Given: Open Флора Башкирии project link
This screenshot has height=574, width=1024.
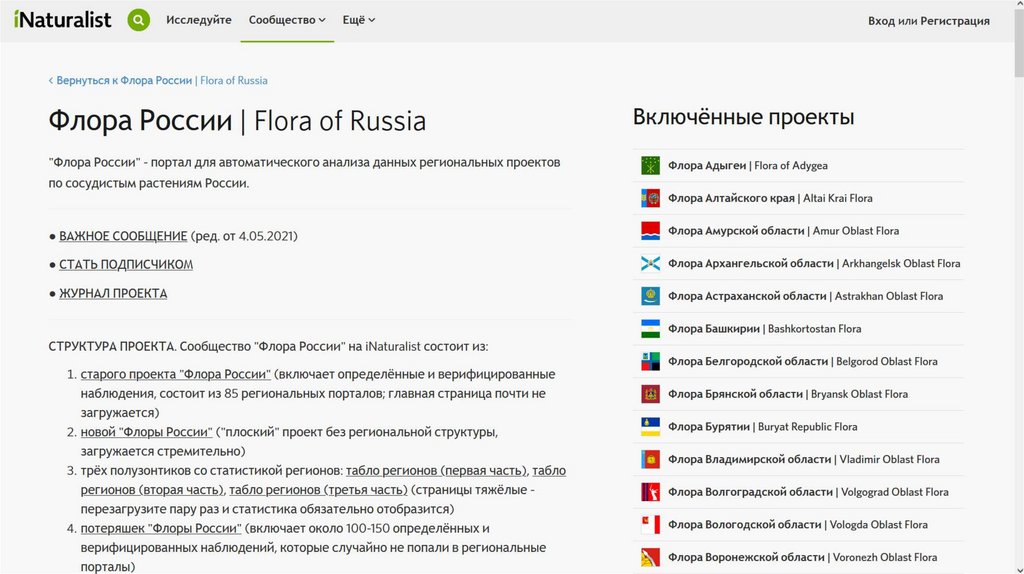Looking at the screenshot, I should pyautogui.click(x=764, y=329).
